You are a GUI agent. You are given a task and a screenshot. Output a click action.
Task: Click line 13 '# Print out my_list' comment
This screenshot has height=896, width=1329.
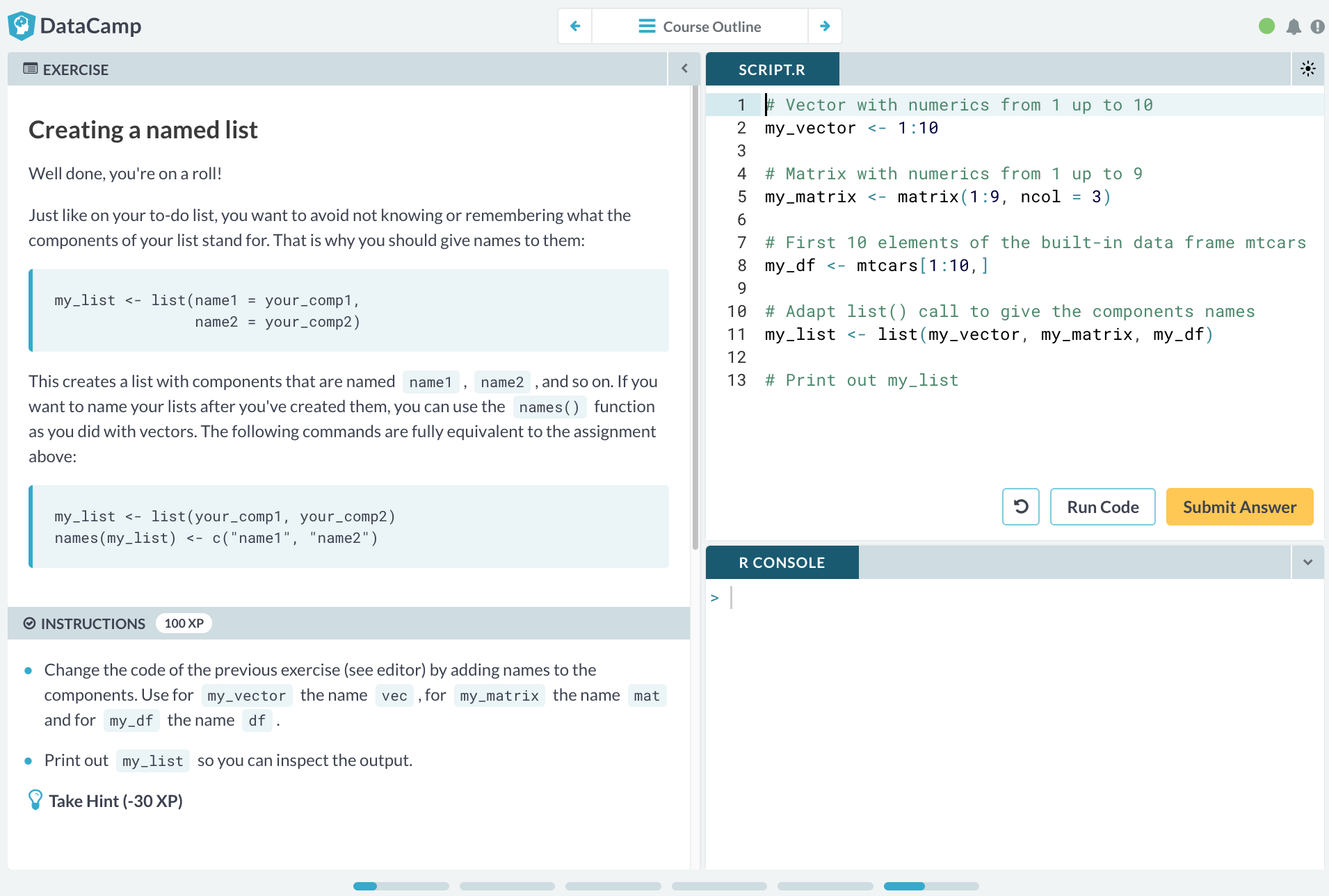pyautogui.click(x=862, y=381)
